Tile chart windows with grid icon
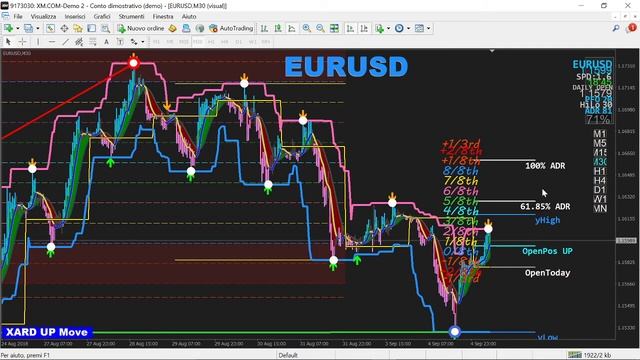Image resolution: width=640 pixels, height=360 pixels. pyautogui.click(x=334, y=28)
